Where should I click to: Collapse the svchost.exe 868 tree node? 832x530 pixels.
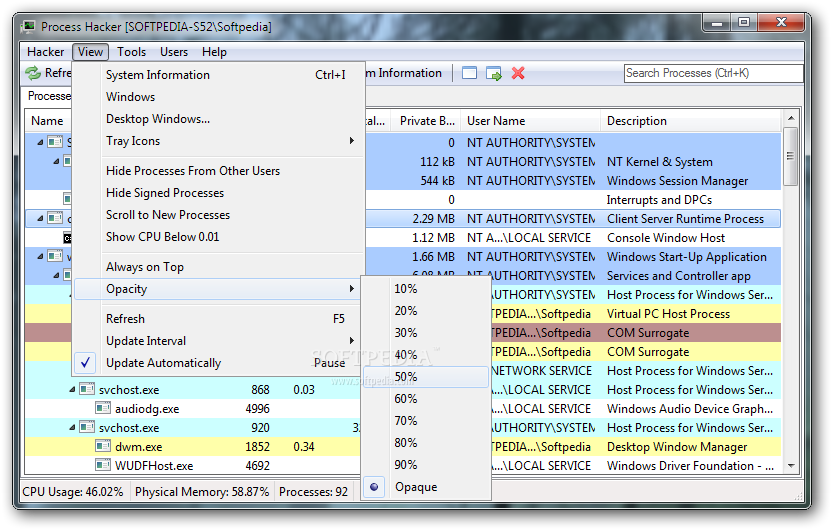pos(72,389)
